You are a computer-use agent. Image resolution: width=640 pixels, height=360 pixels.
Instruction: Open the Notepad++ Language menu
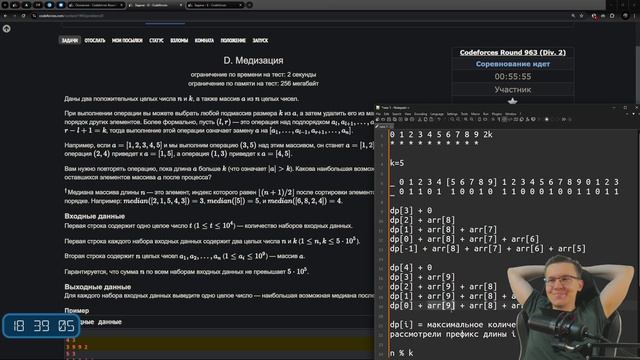coord(437,114)
